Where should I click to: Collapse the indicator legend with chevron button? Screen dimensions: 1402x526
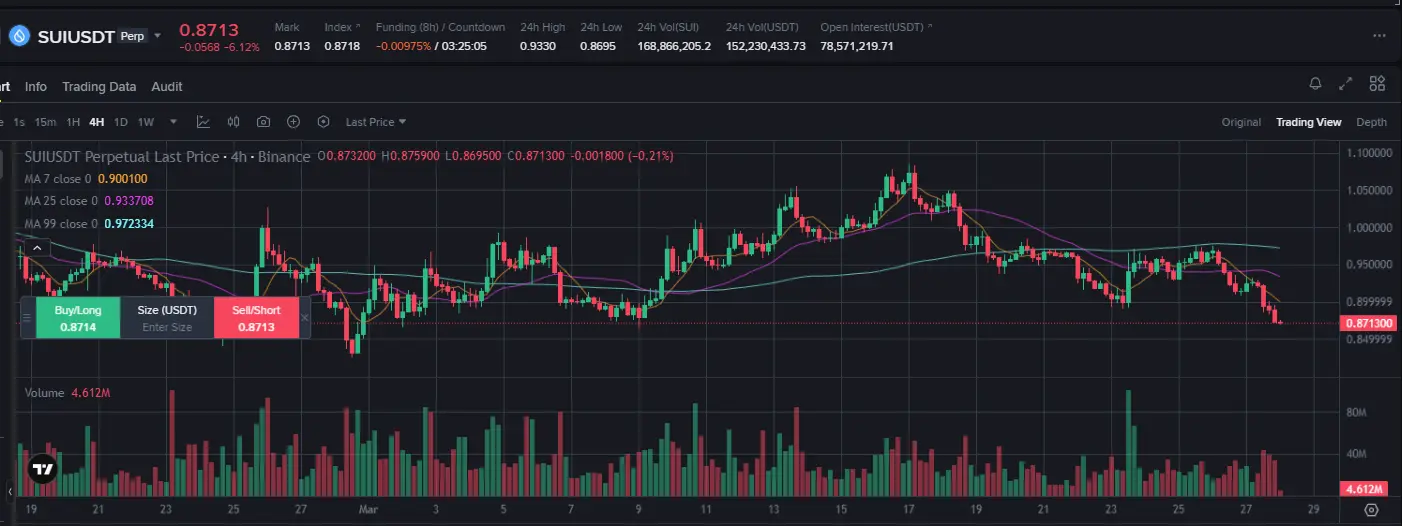pyautogui.click(x=36, y=247)
